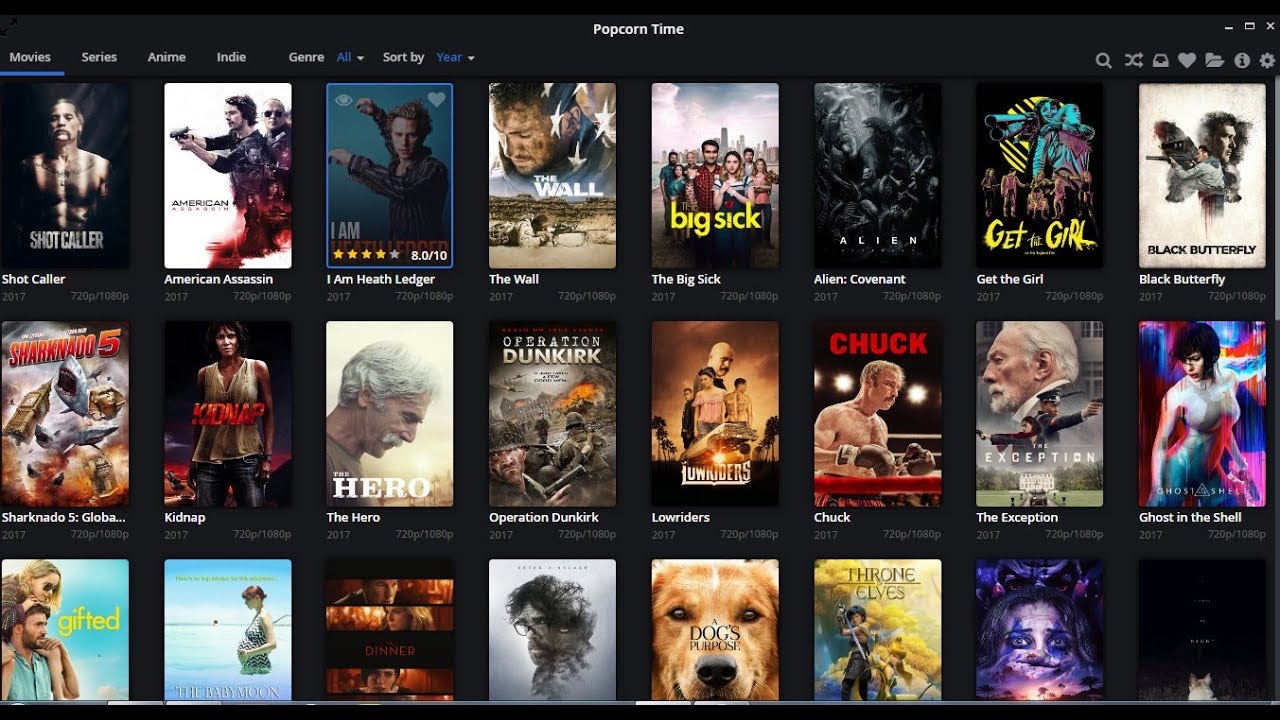The width and height of the screenshot is (1280, 720).
Task: Open the About info icon
Action: pyautogui.click(x=1242, y=60)
